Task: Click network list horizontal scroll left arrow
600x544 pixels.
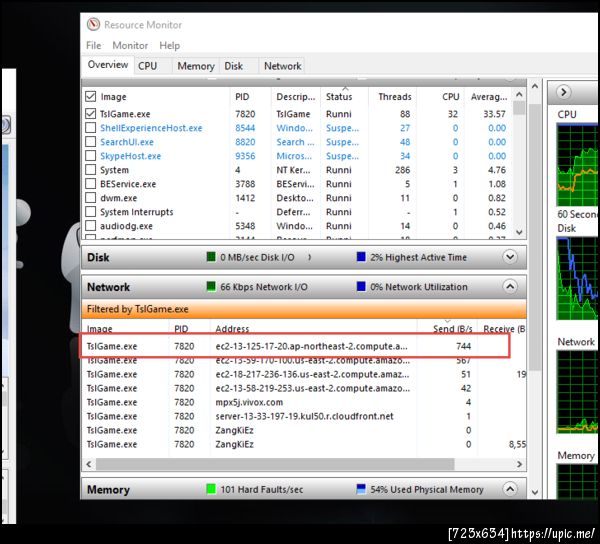Action: (x=89, y=464)
